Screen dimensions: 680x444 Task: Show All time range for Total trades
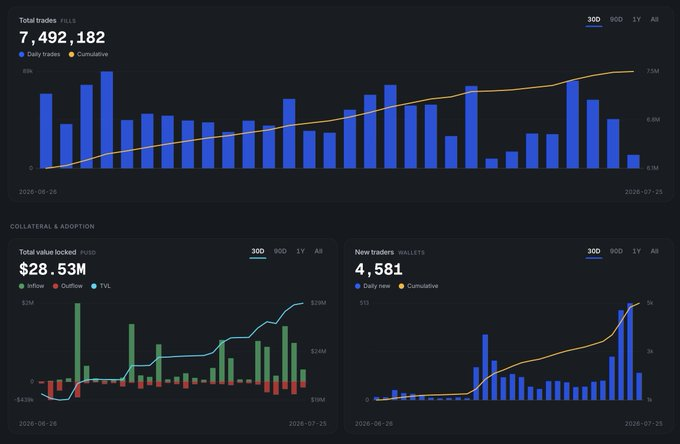click(x=654, y=20)
